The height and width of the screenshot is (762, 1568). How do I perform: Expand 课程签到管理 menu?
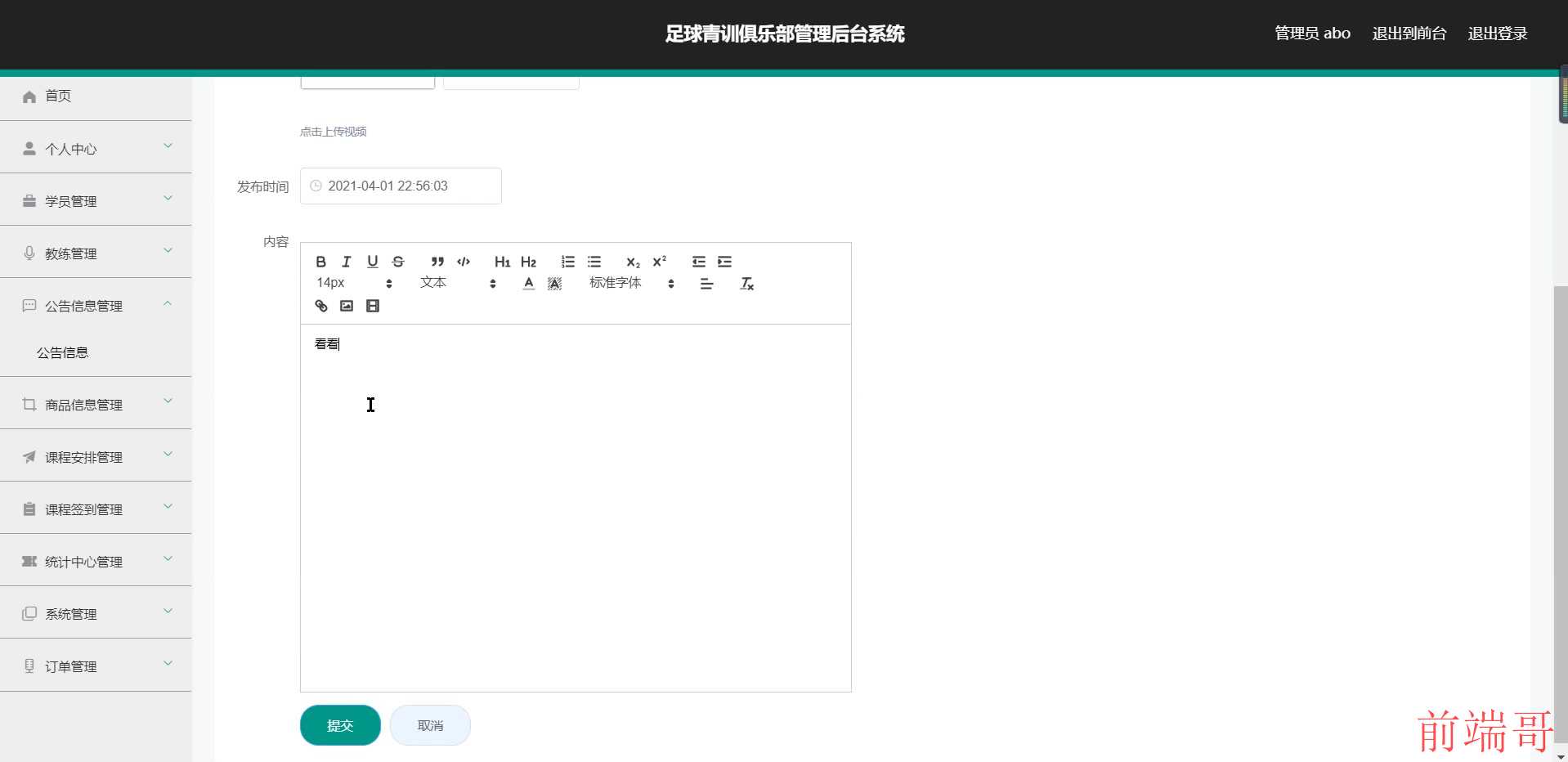point(96,509)
